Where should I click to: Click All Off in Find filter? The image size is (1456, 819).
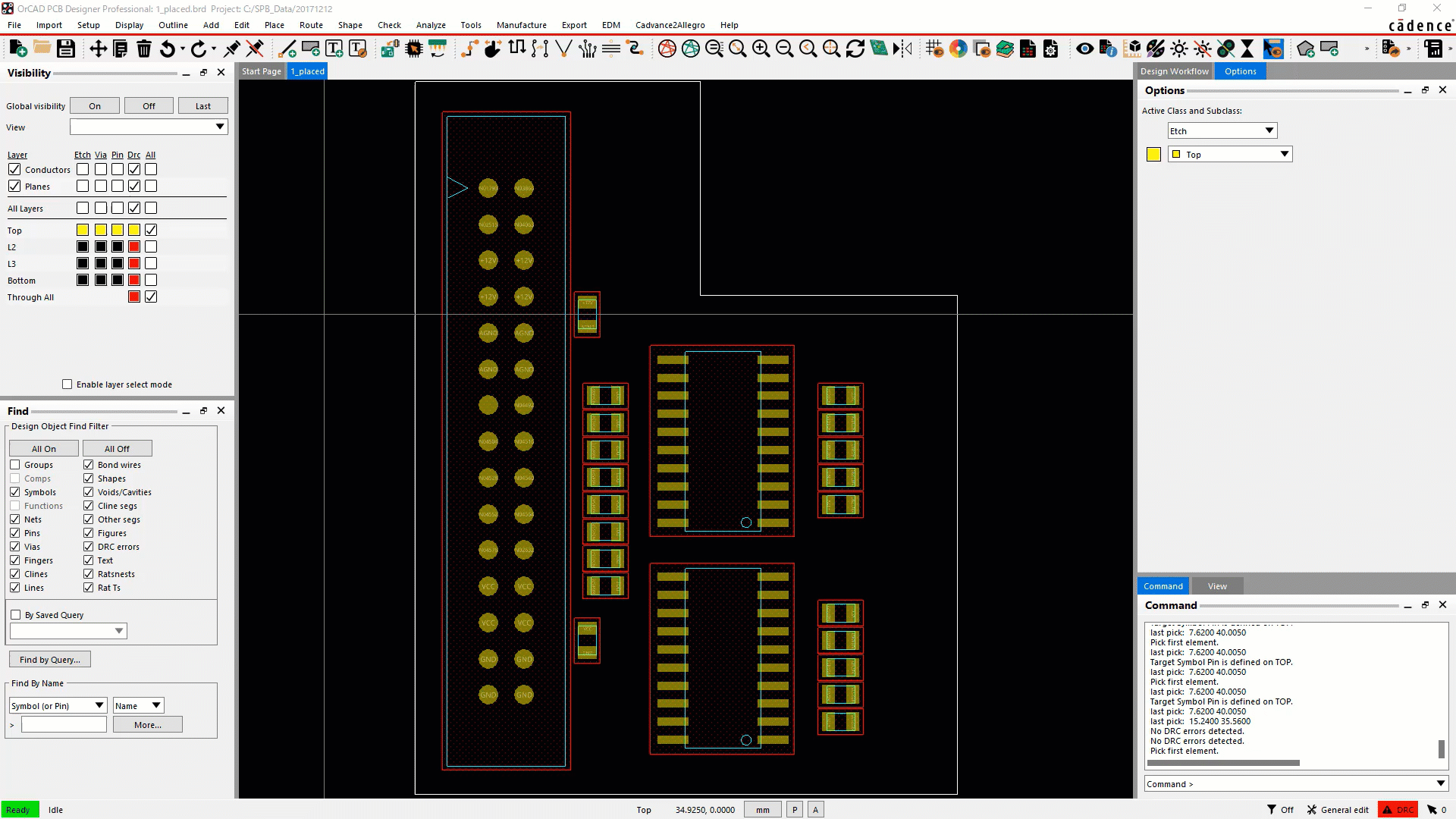[x=117, y=449]
